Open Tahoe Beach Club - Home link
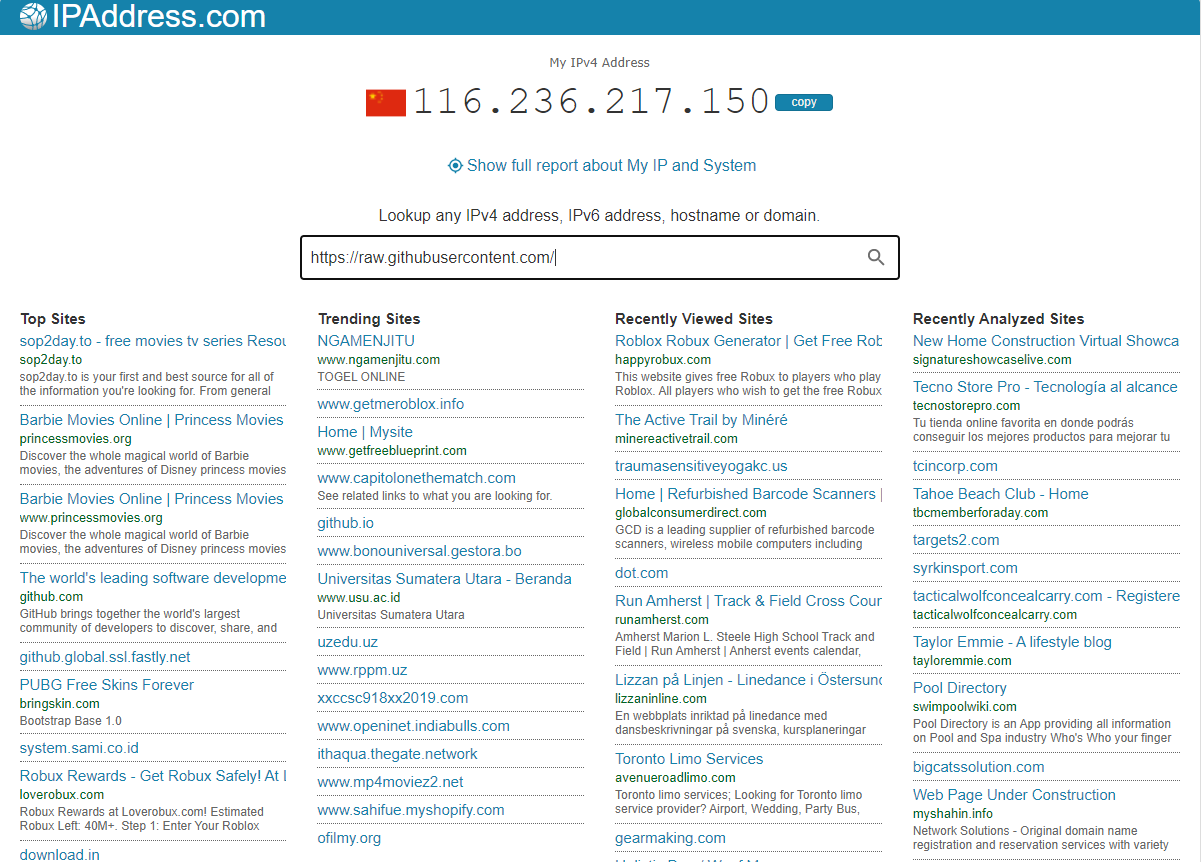The width and height of the screenshot is (1201, 862). point(1000,494)
